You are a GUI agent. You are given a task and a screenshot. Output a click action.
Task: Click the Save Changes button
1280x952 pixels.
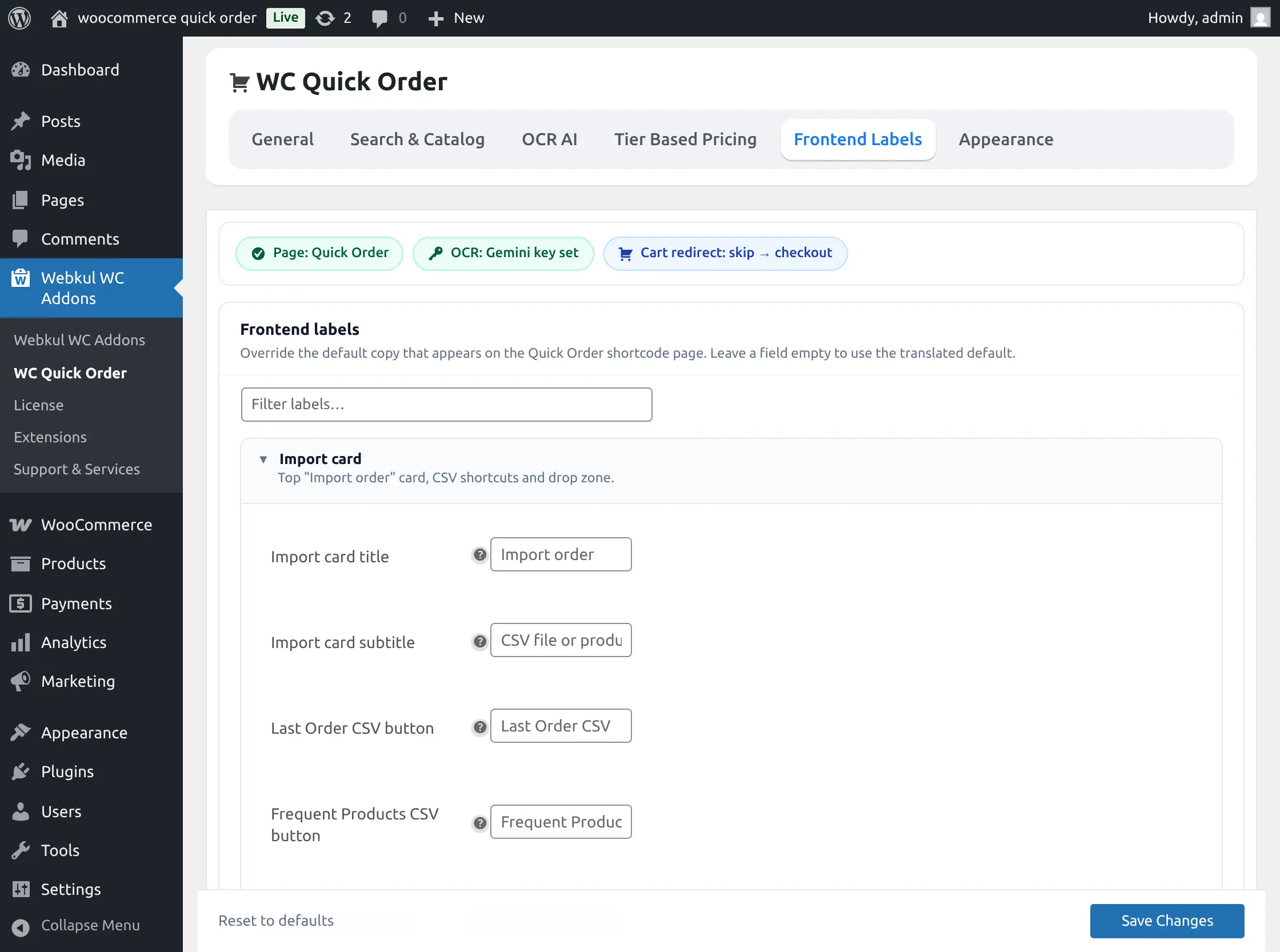(1167, 921)
